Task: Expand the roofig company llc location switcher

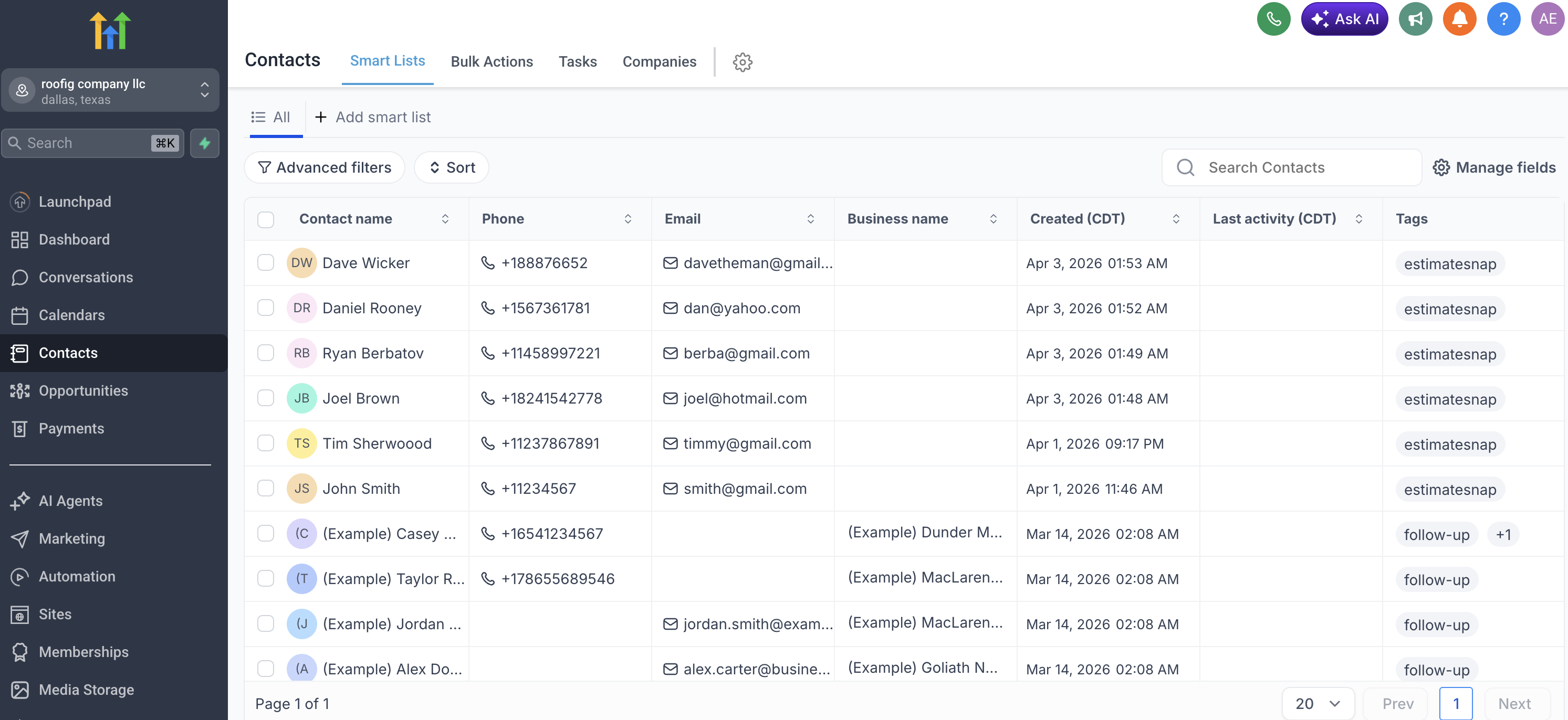Action: pos(204,90)
